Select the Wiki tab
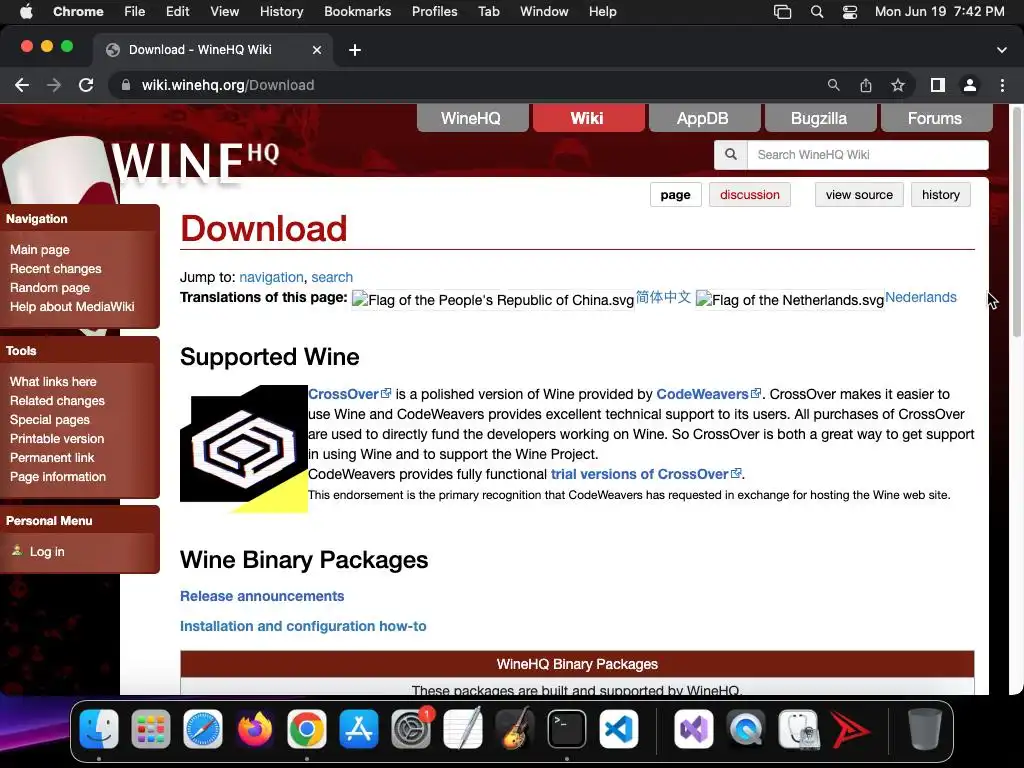The image size is (1024, 768). click(587, 118)
